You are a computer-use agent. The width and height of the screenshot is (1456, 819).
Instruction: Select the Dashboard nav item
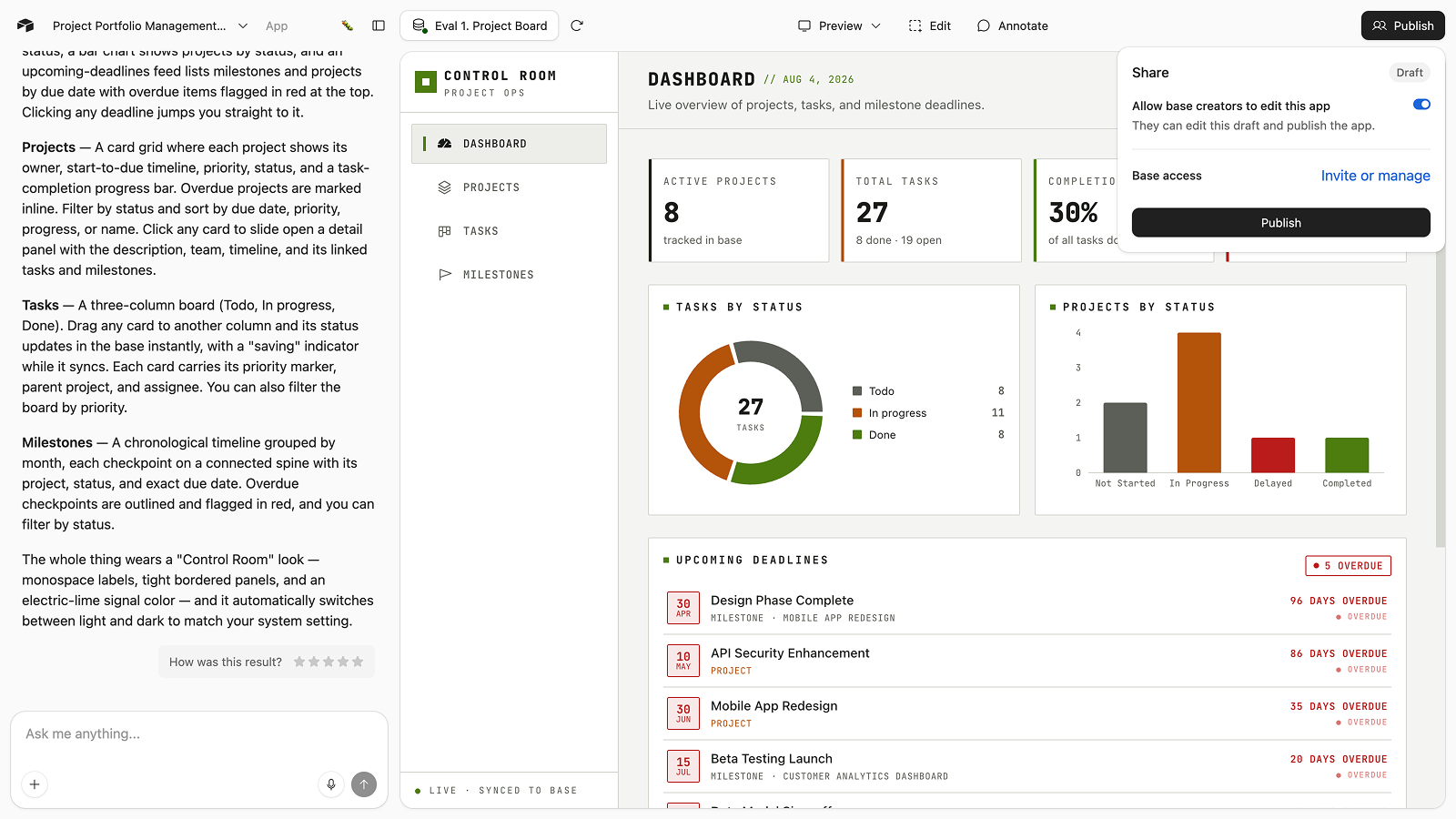click(x=509, y=144)
